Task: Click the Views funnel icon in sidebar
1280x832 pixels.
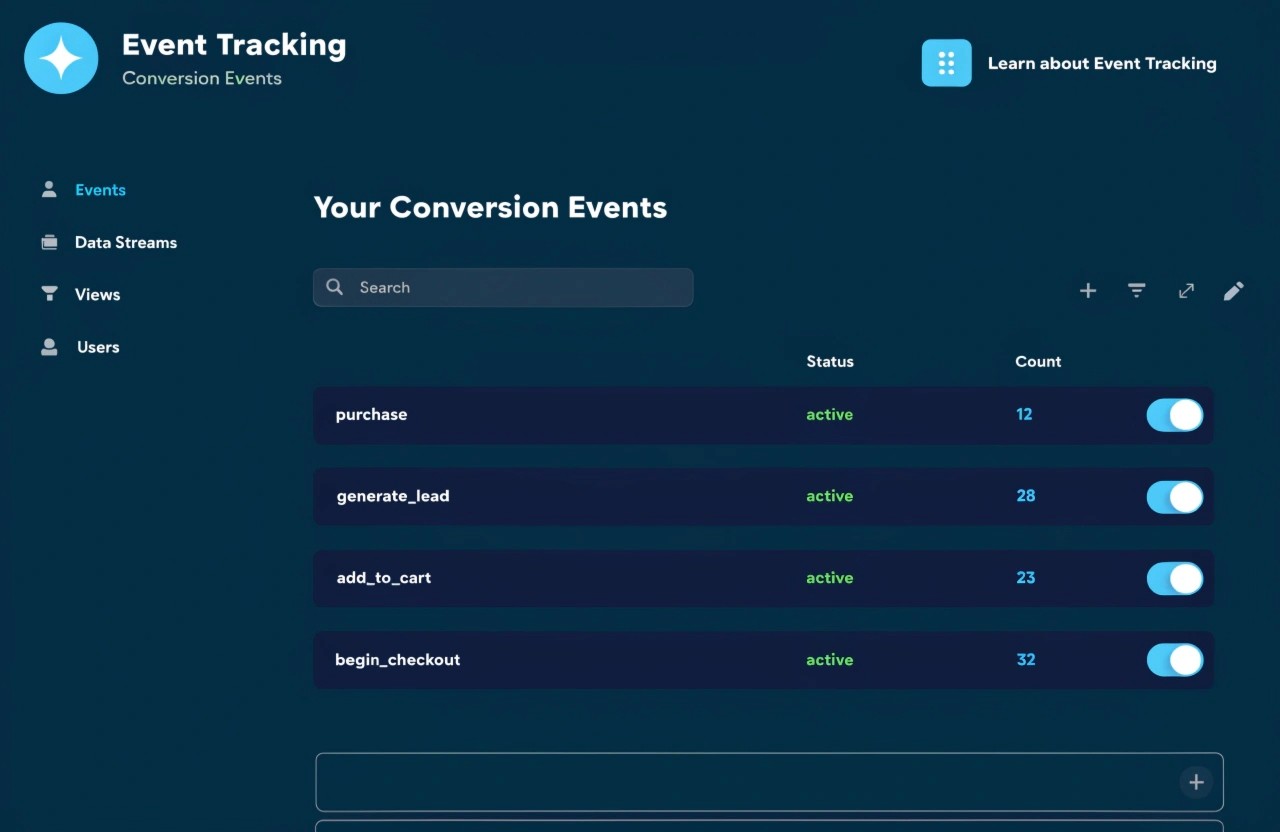Action: [49, 294]
